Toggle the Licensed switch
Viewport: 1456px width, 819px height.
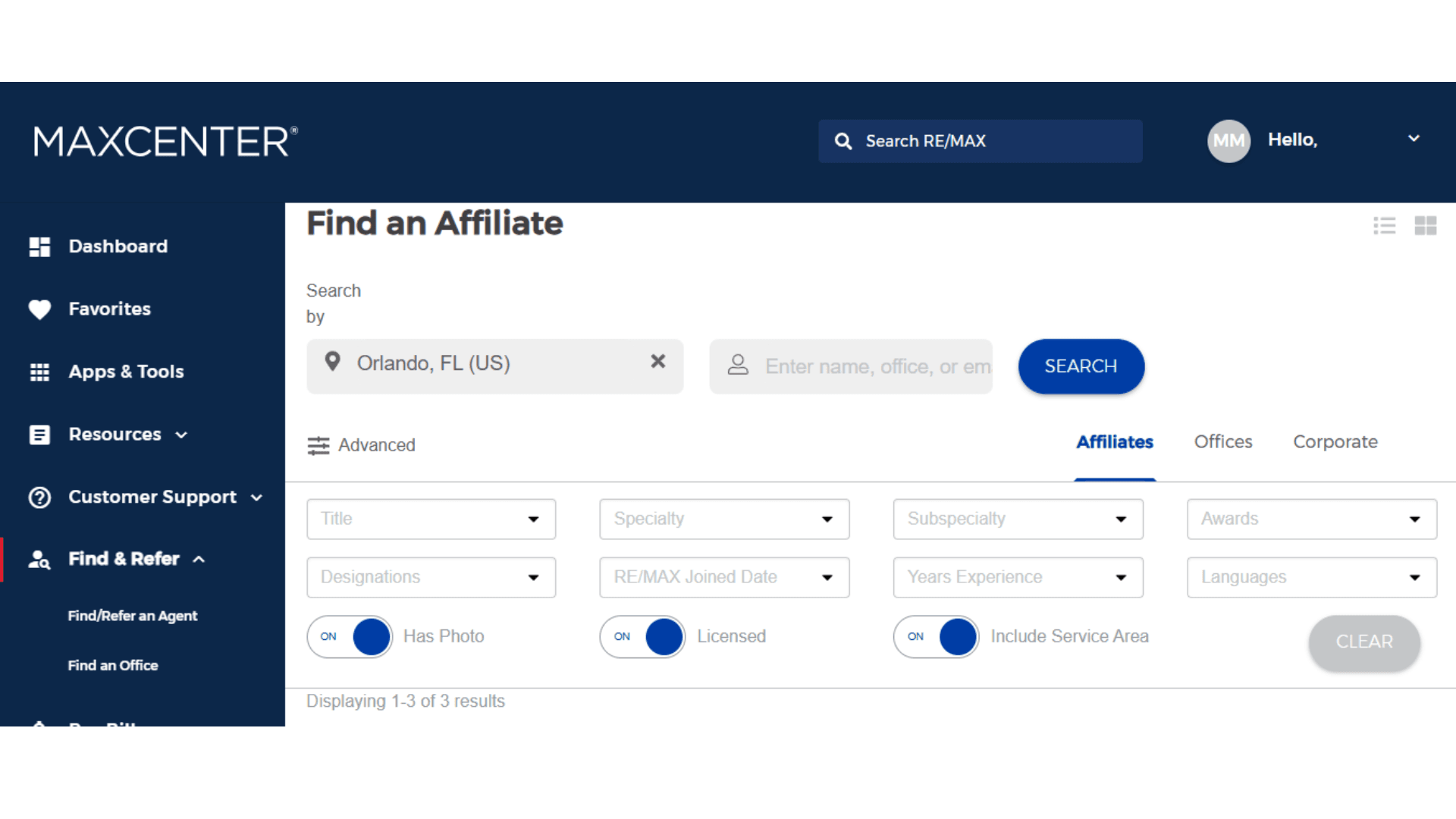point(642,636)
